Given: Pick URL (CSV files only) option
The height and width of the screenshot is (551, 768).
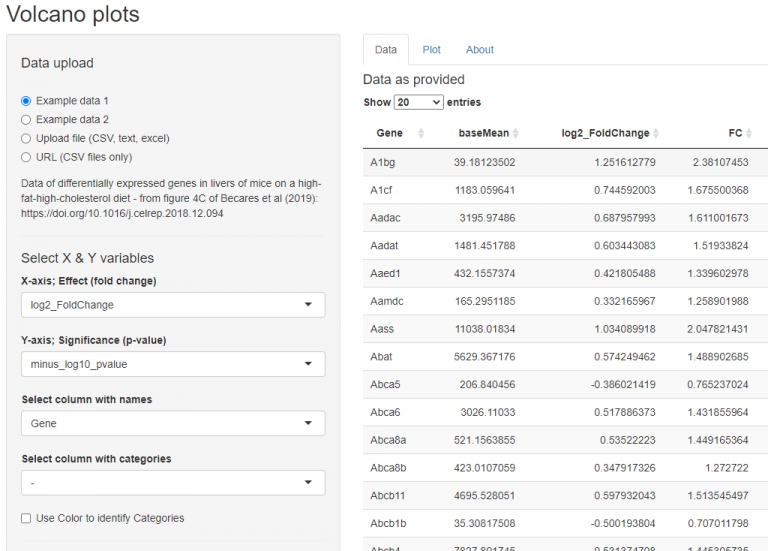Looking at the screenshot, I should [x=27, y=157].
